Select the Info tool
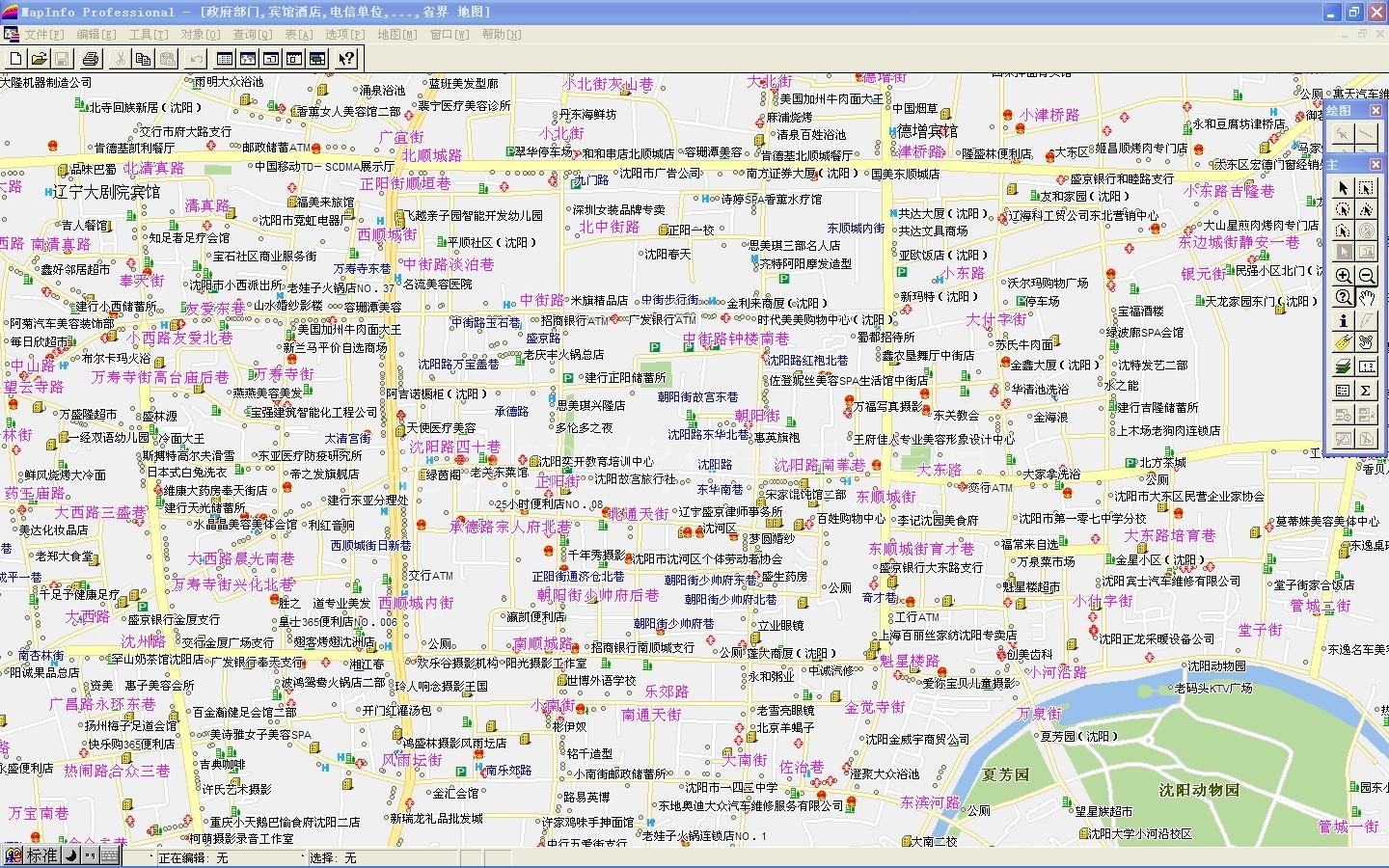The height and width of the screenshot is (868, 1389). 1343,320
